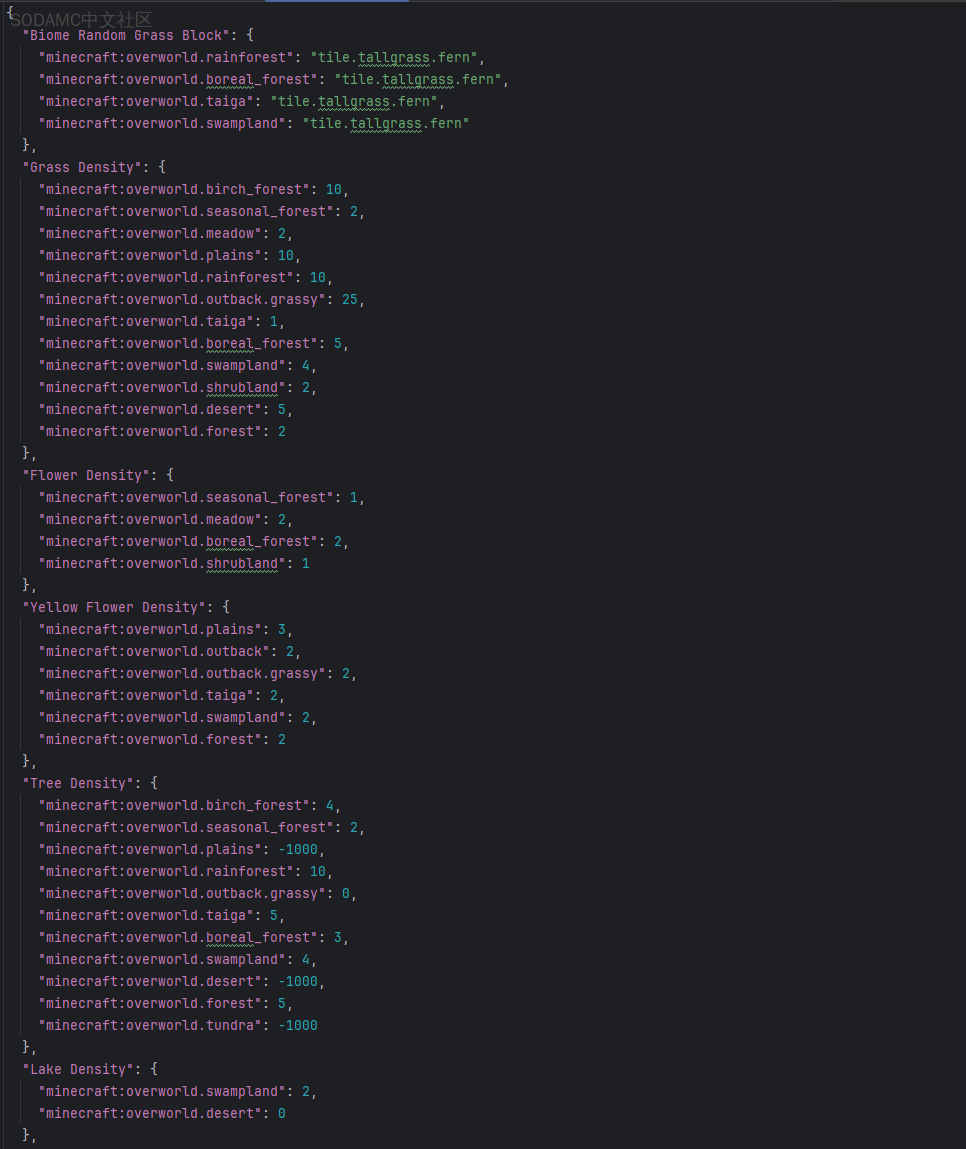
Task: Click Yellow Flower Density forest key
Action: [150, 739]
